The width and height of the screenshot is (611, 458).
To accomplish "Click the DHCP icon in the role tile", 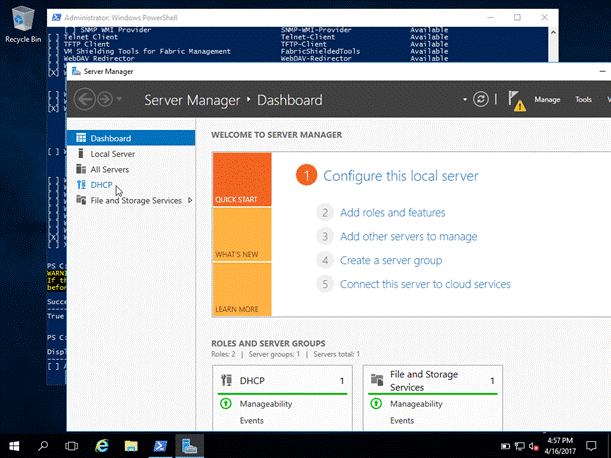I will click(226, 380).
